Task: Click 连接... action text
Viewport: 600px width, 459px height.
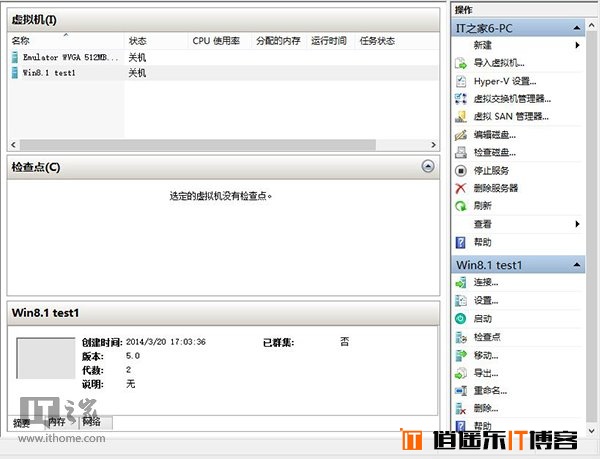Action: pyautogui.click(x=486, y=283)
